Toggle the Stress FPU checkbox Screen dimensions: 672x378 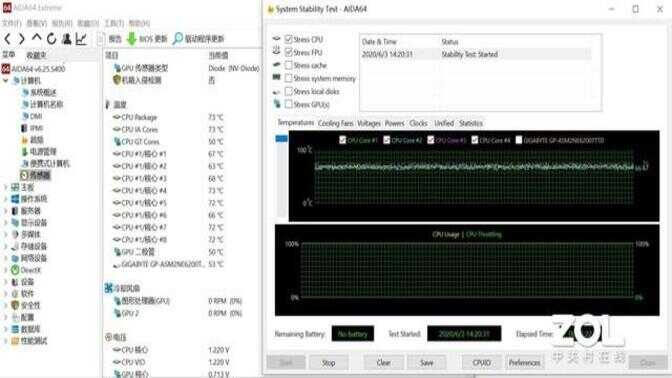(x=288, y=52)
